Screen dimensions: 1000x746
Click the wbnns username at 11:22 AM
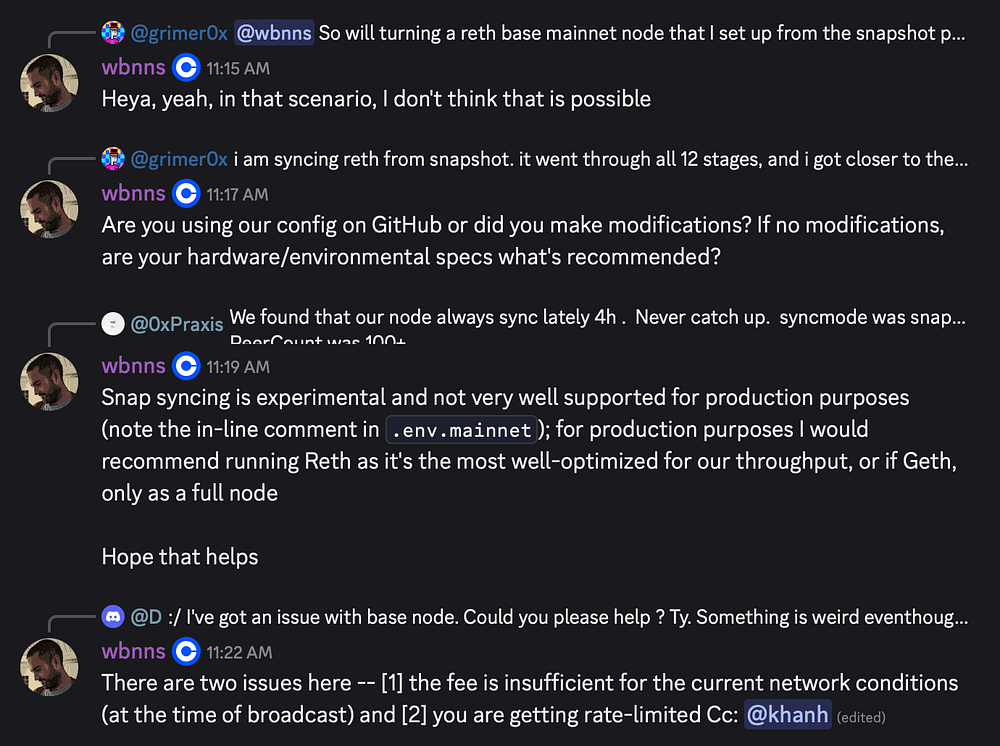point(133,651)
